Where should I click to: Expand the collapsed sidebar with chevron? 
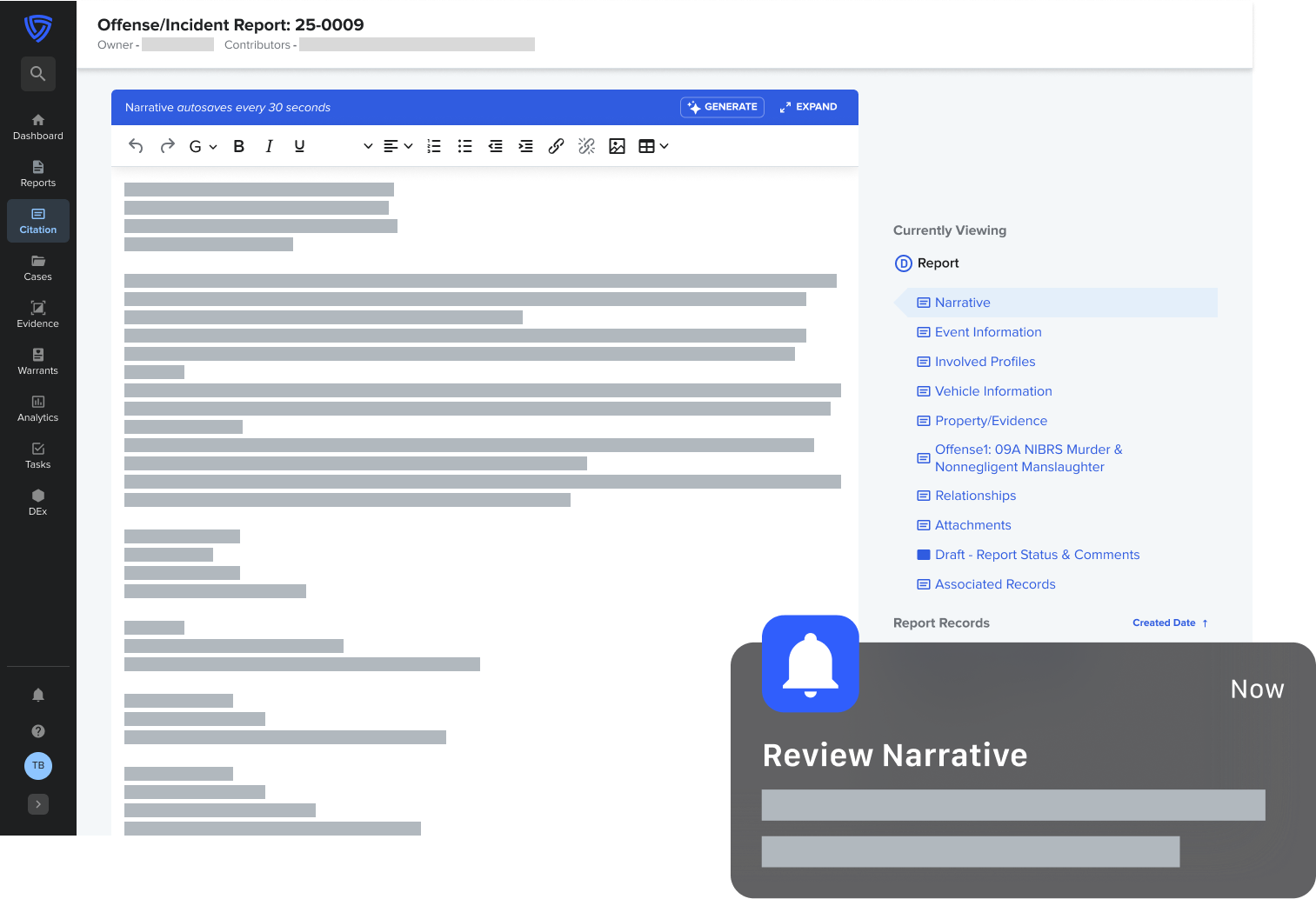click(x=37, y=804)
